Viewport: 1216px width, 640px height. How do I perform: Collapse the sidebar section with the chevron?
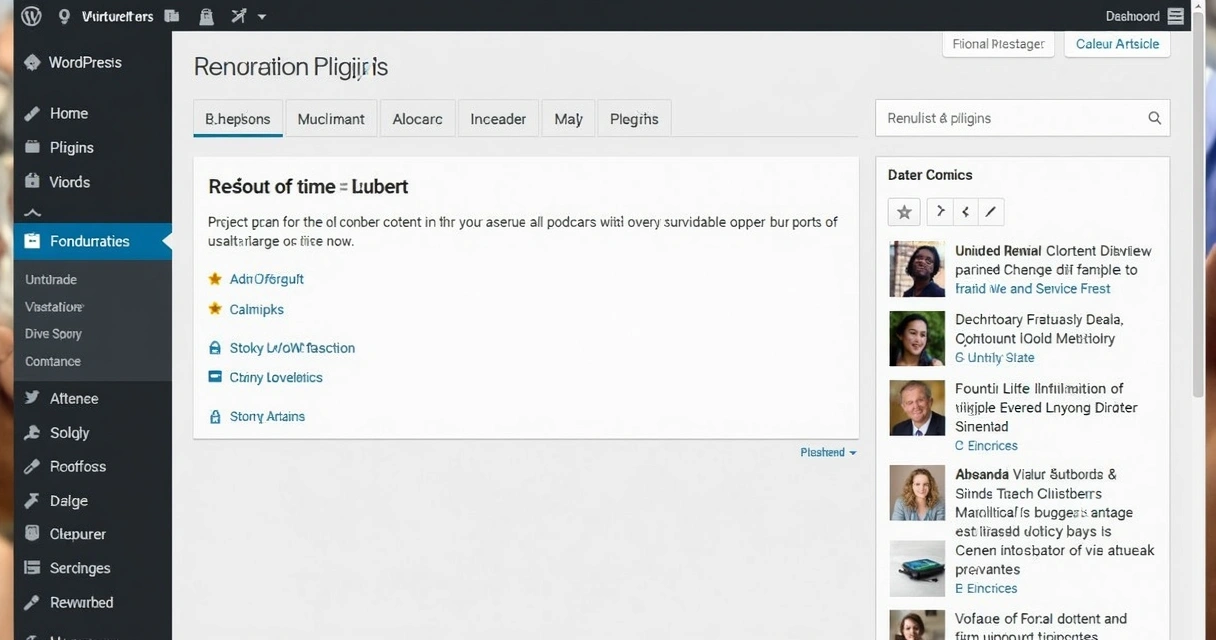32,213
